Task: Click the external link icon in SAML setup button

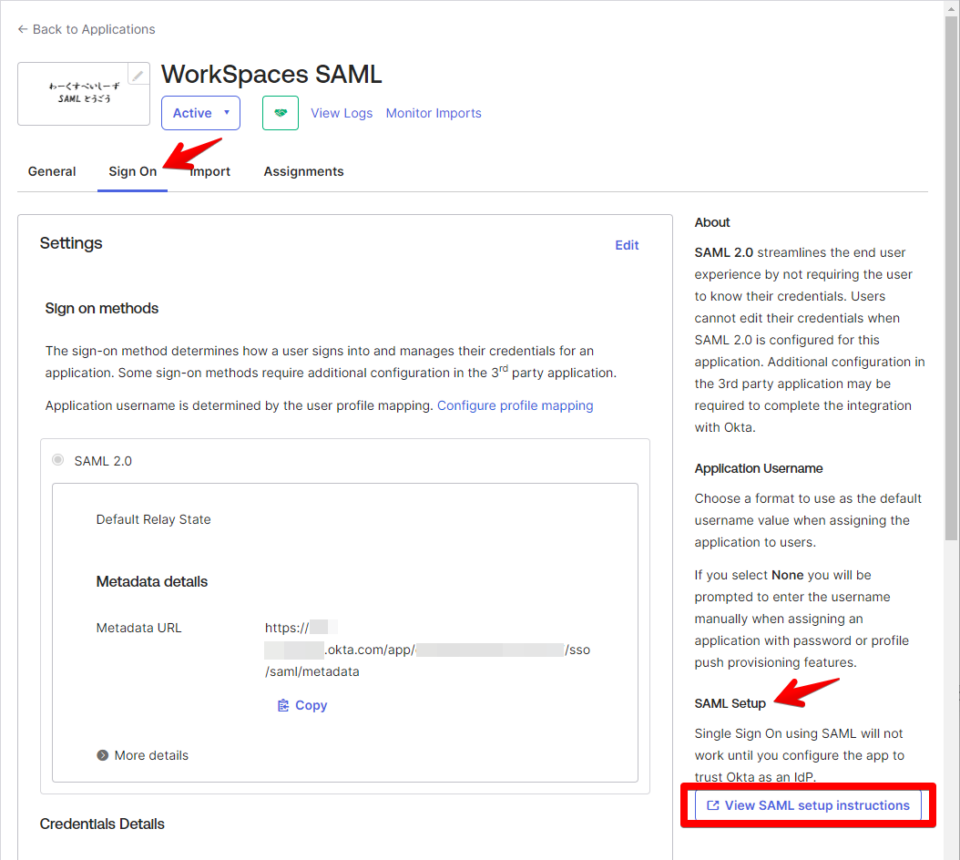Action: (x=713, y=805)
